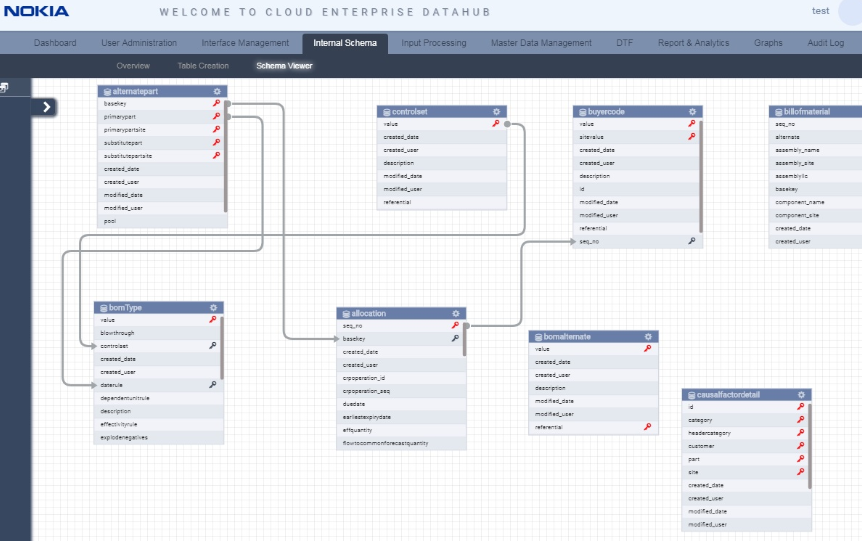Click the red key icon beside basekey in alternatepart
This screenshot has width=862, height=541.
point(216,103)
